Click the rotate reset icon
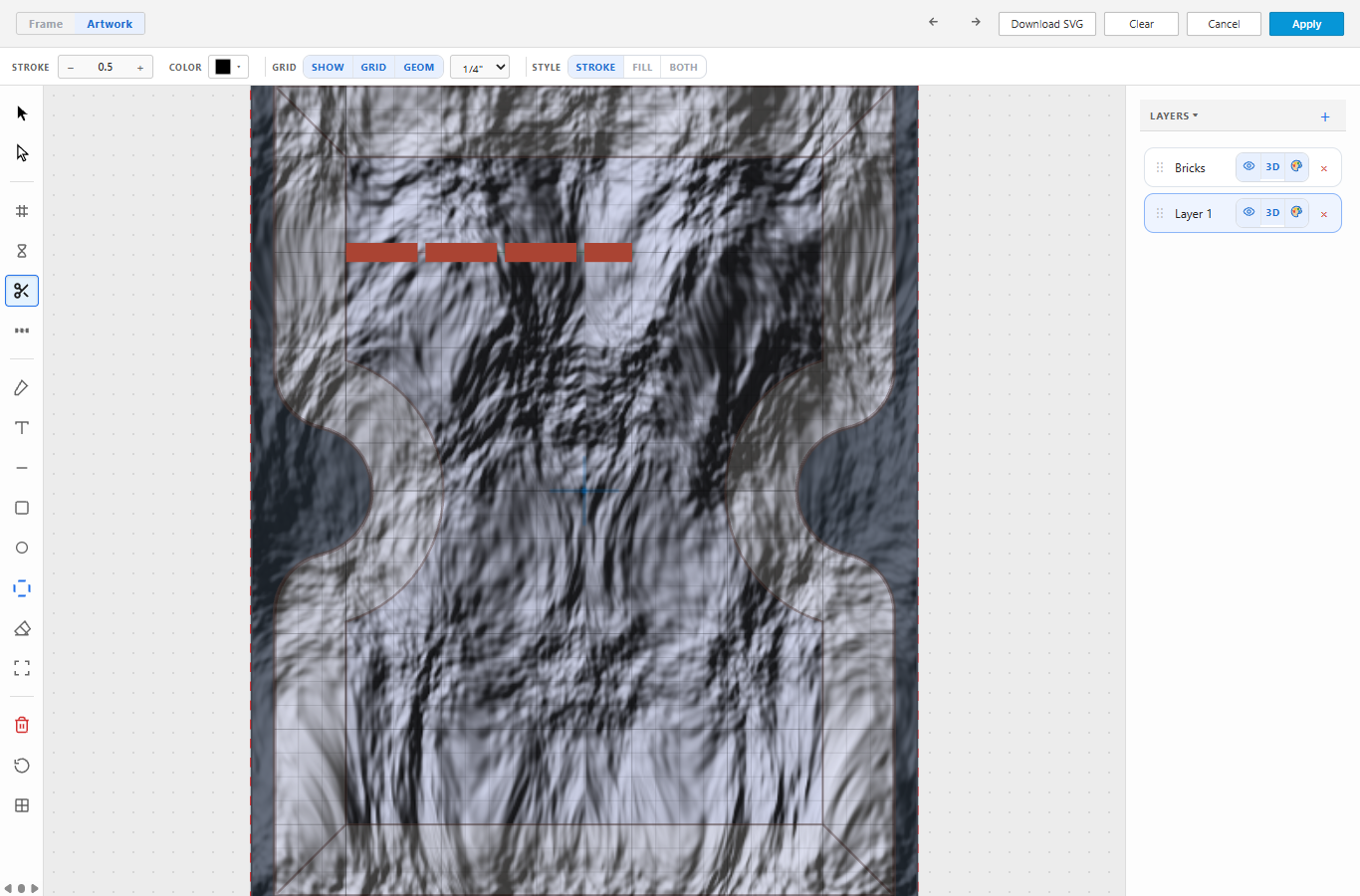This screenshot has height=896, width=1360. 22,766
